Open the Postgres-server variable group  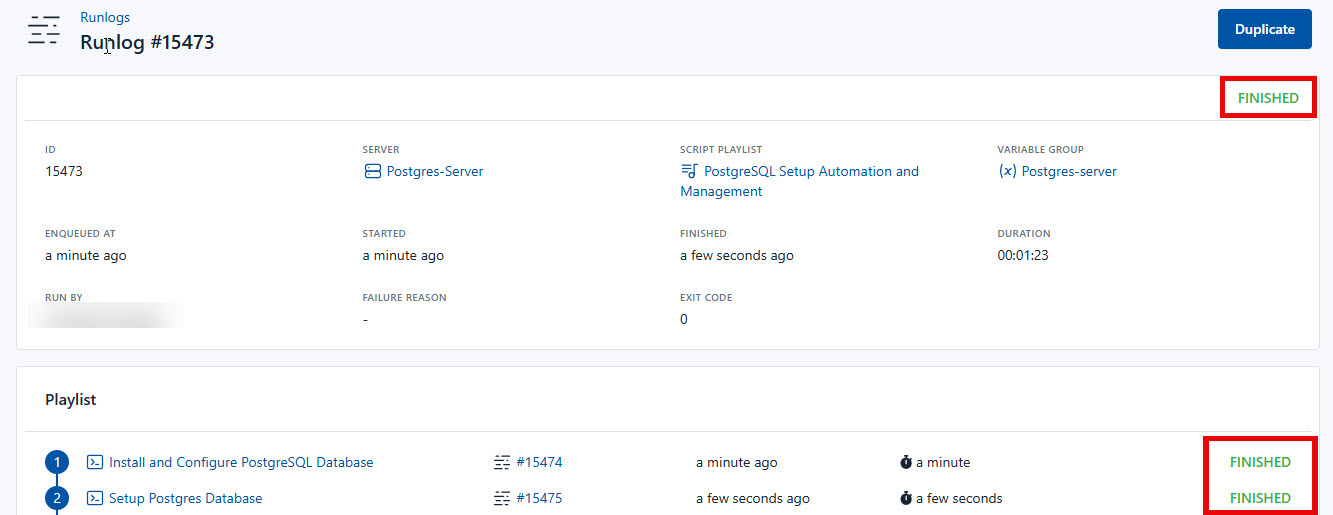tap(1068, 172)
